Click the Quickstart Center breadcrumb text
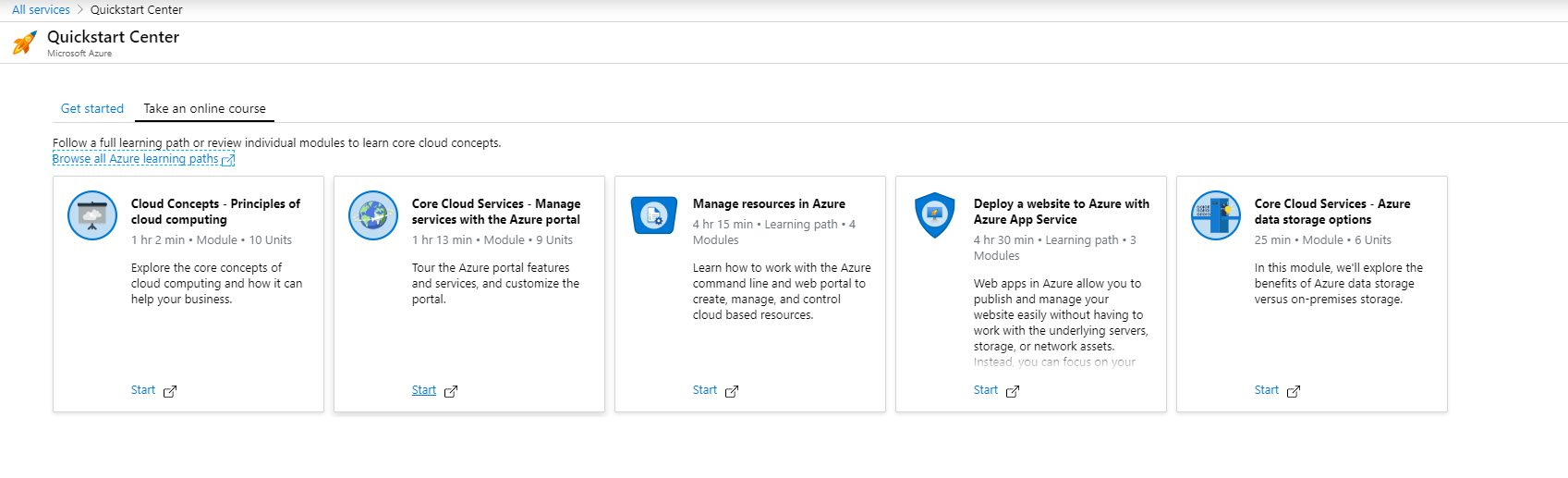This screenshot has width=1568, height=478. click(x=137, y=9)
